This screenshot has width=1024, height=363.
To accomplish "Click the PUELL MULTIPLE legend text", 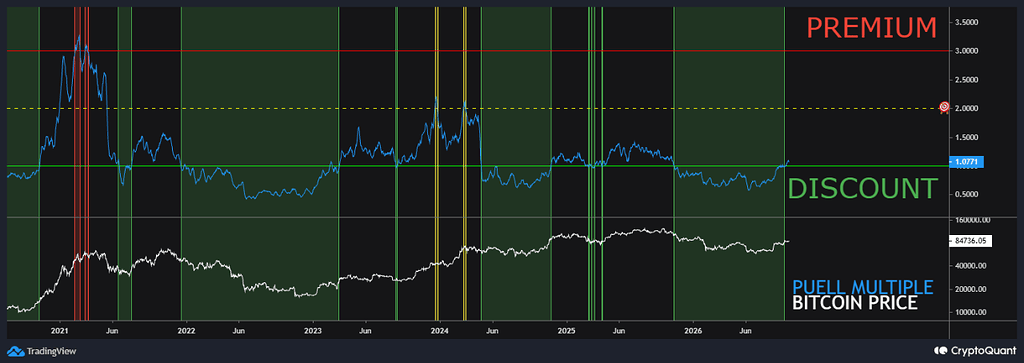I will [862, 288].
